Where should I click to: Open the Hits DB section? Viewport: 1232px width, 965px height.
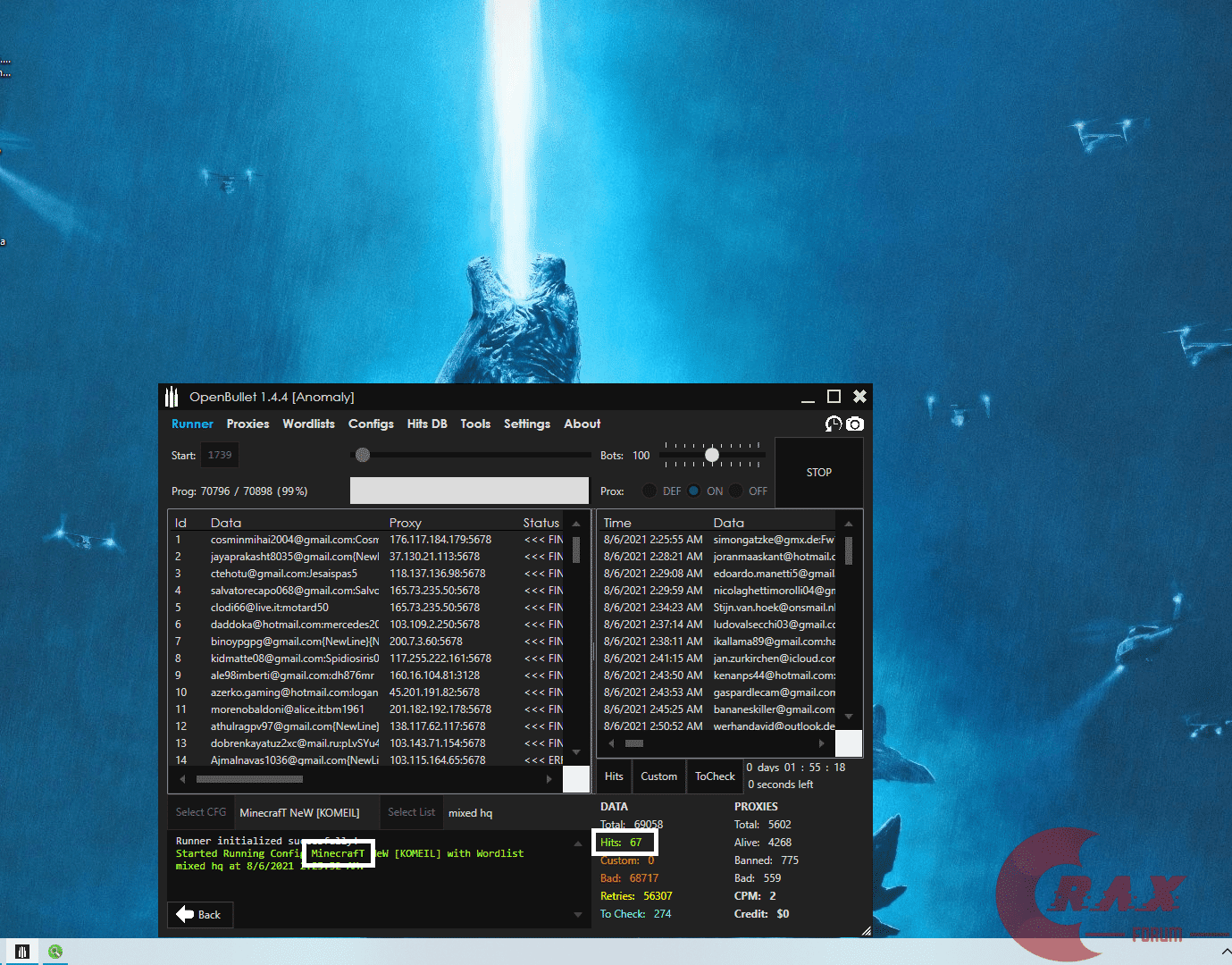tap(427, 424)
